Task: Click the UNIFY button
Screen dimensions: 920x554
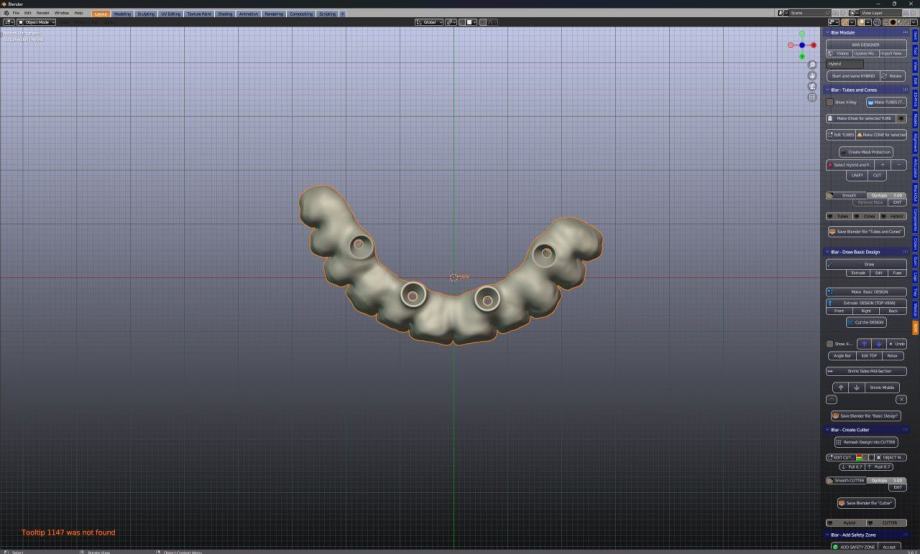Action: pyautogui.click(x=857, y=175)
